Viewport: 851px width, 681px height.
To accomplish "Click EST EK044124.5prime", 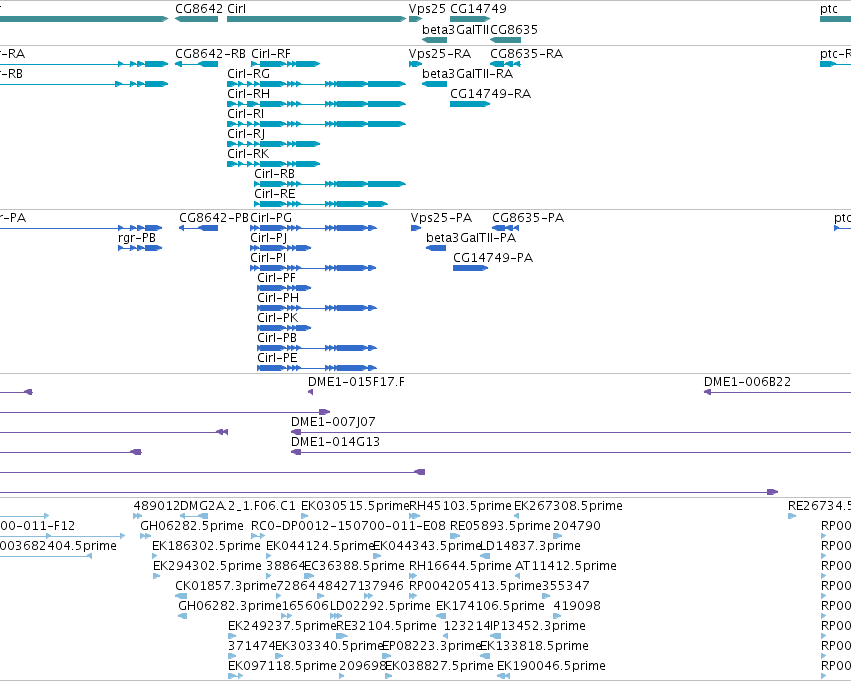I will (269, 556).
